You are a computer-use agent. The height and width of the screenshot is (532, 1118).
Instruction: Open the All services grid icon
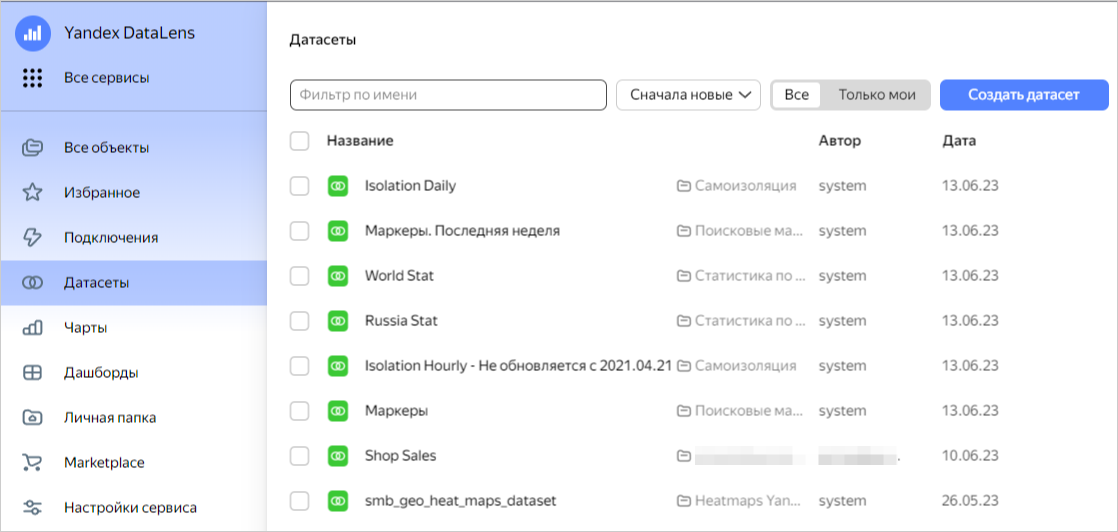pyautogui.click(x=33, y=78)
